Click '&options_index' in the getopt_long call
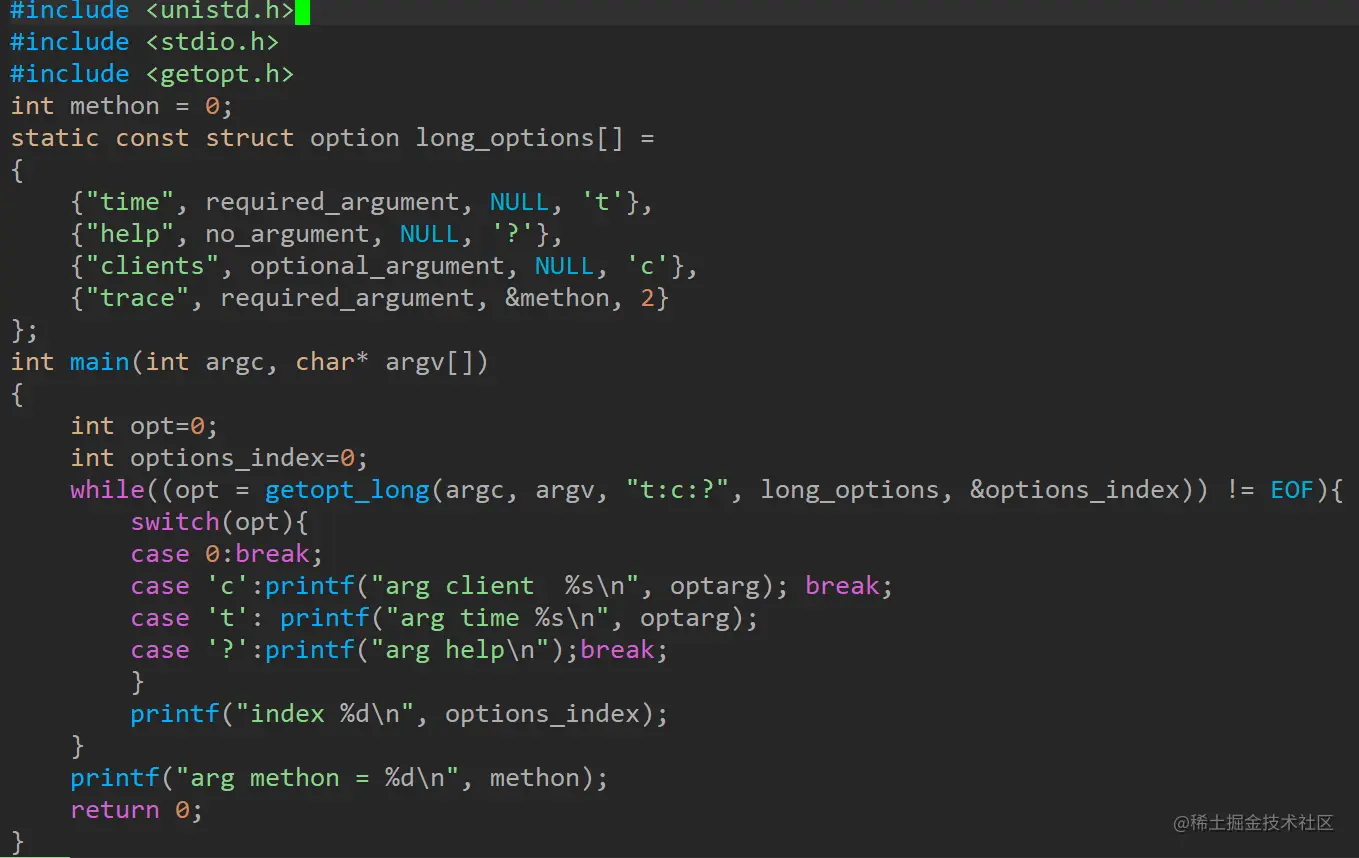Screen dimensions: 1359x858 (x=1075, y=490)
